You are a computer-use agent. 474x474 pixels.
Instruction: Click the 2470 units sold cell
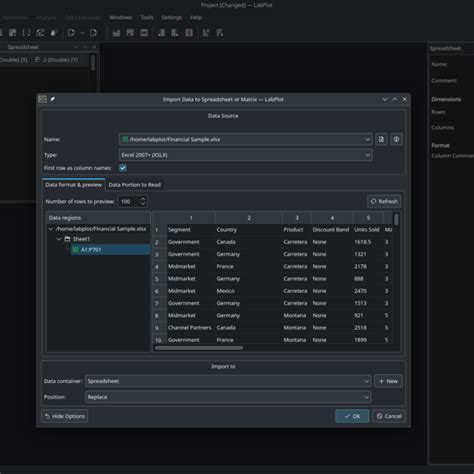pyautogui.click(x=368, y=291)
